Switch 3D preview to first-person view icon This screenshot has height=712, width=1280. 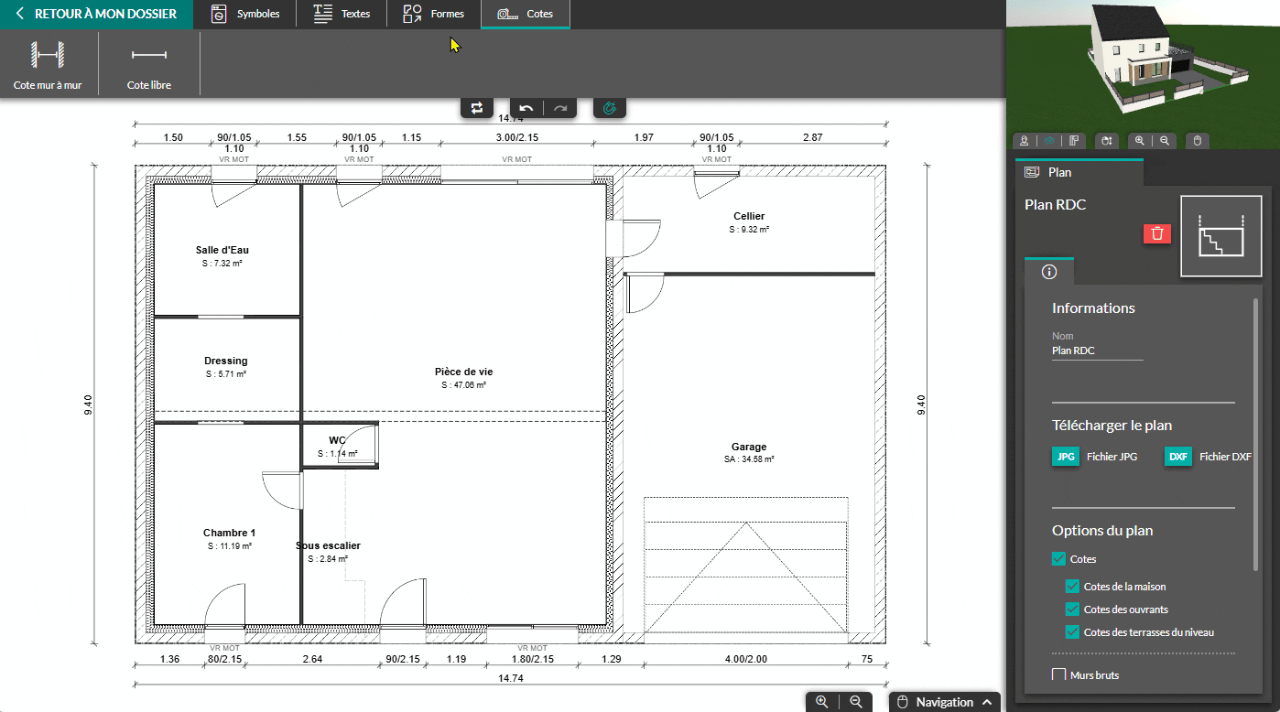click(x=1024, y=141)
